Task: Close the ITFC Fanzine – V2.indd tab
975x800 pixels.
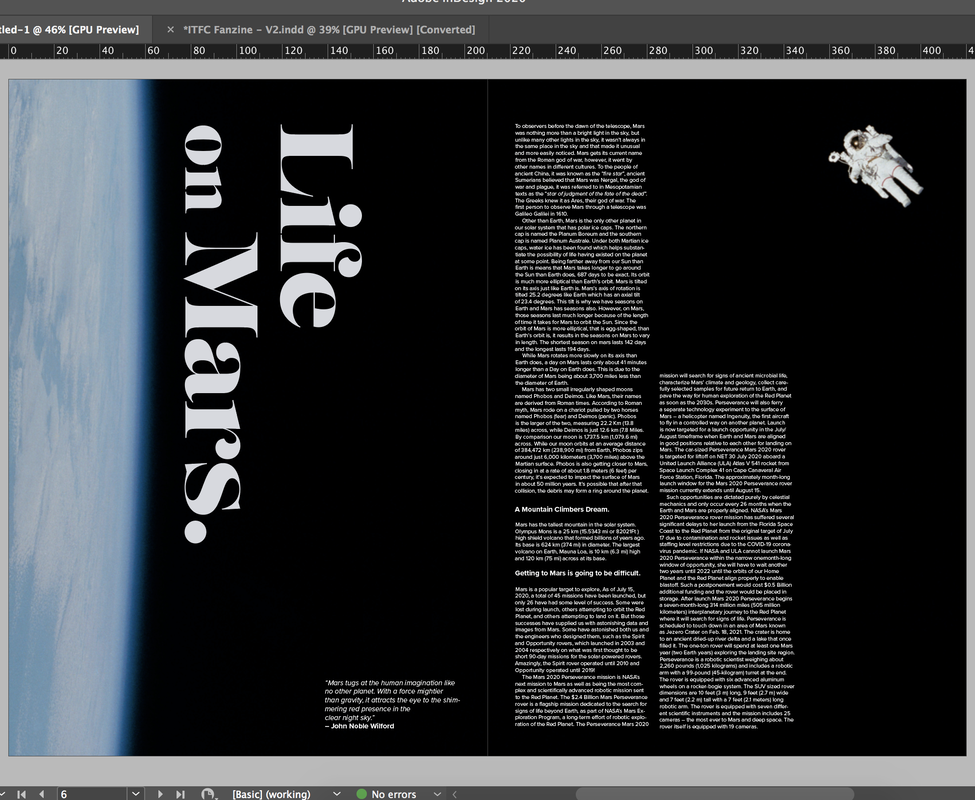Action: [170, 29]
